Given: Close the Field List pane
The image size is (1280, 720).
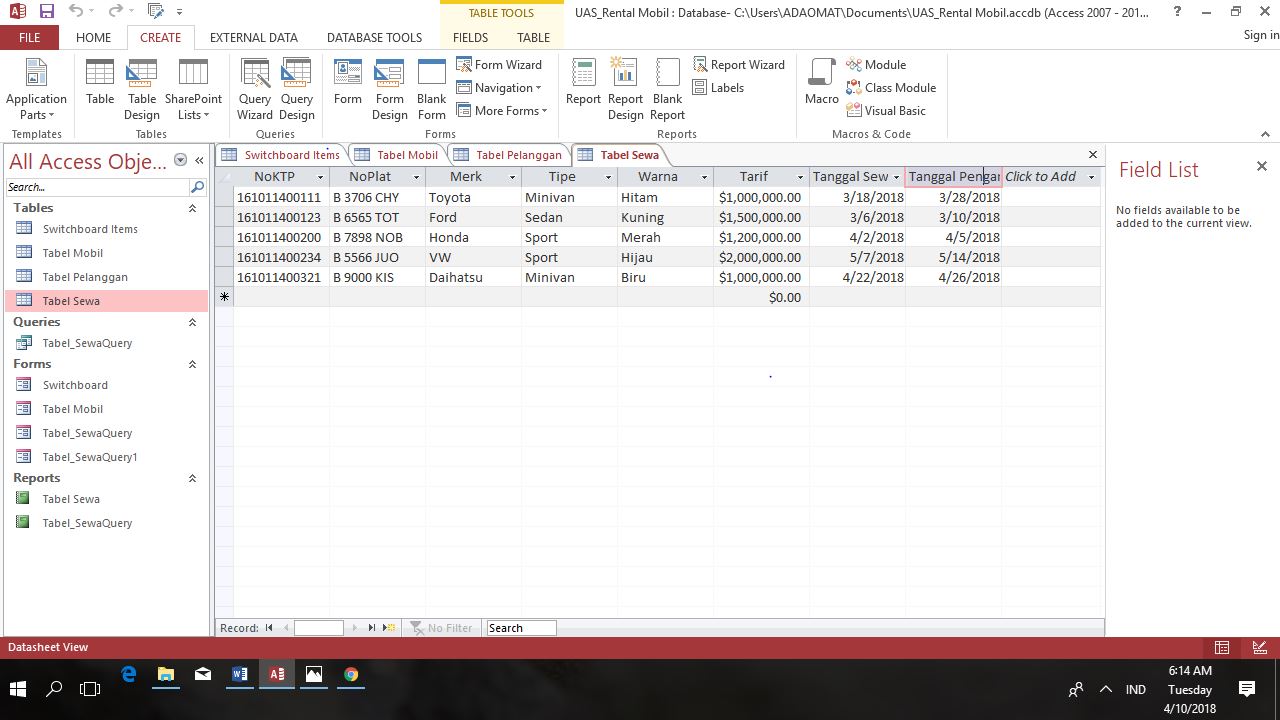Looking at the screenshot, I should [x=1261, y=166].
